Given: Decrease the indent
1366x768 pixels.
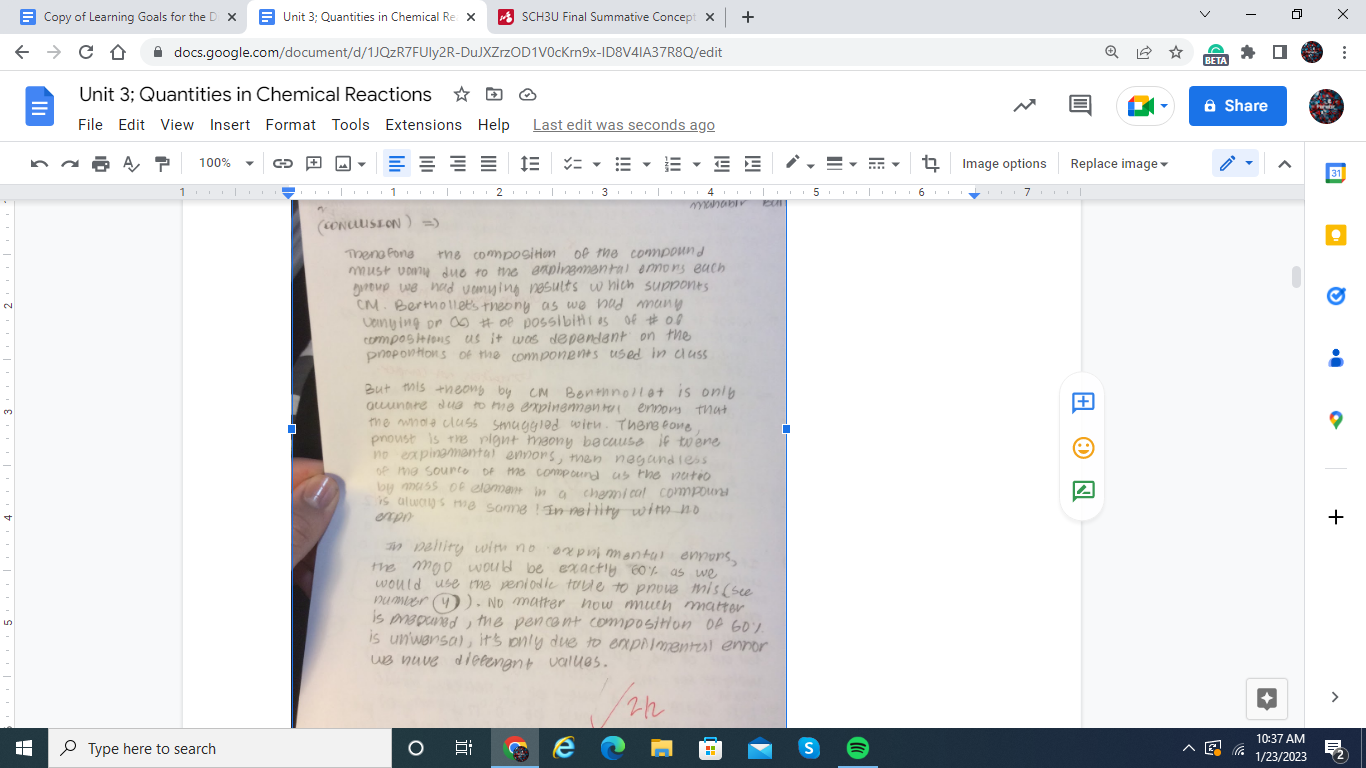Looking at the screenshot, I should click(x=722, y=164).
